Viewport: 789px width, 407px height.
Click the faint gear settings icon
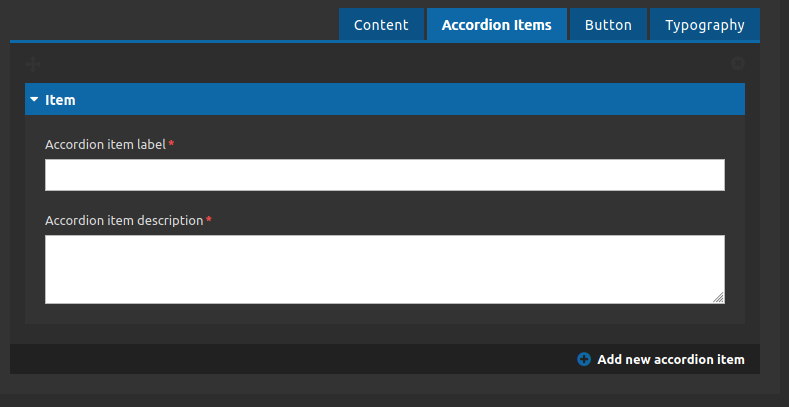[x=738, y=63]
